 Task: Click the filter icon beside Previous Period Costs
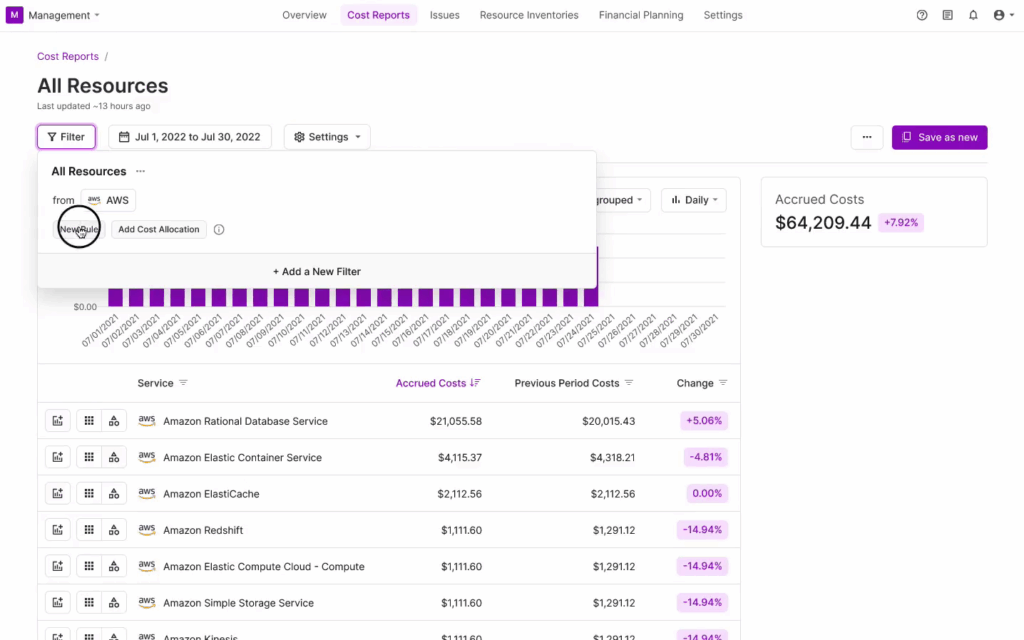click(629, 383)
